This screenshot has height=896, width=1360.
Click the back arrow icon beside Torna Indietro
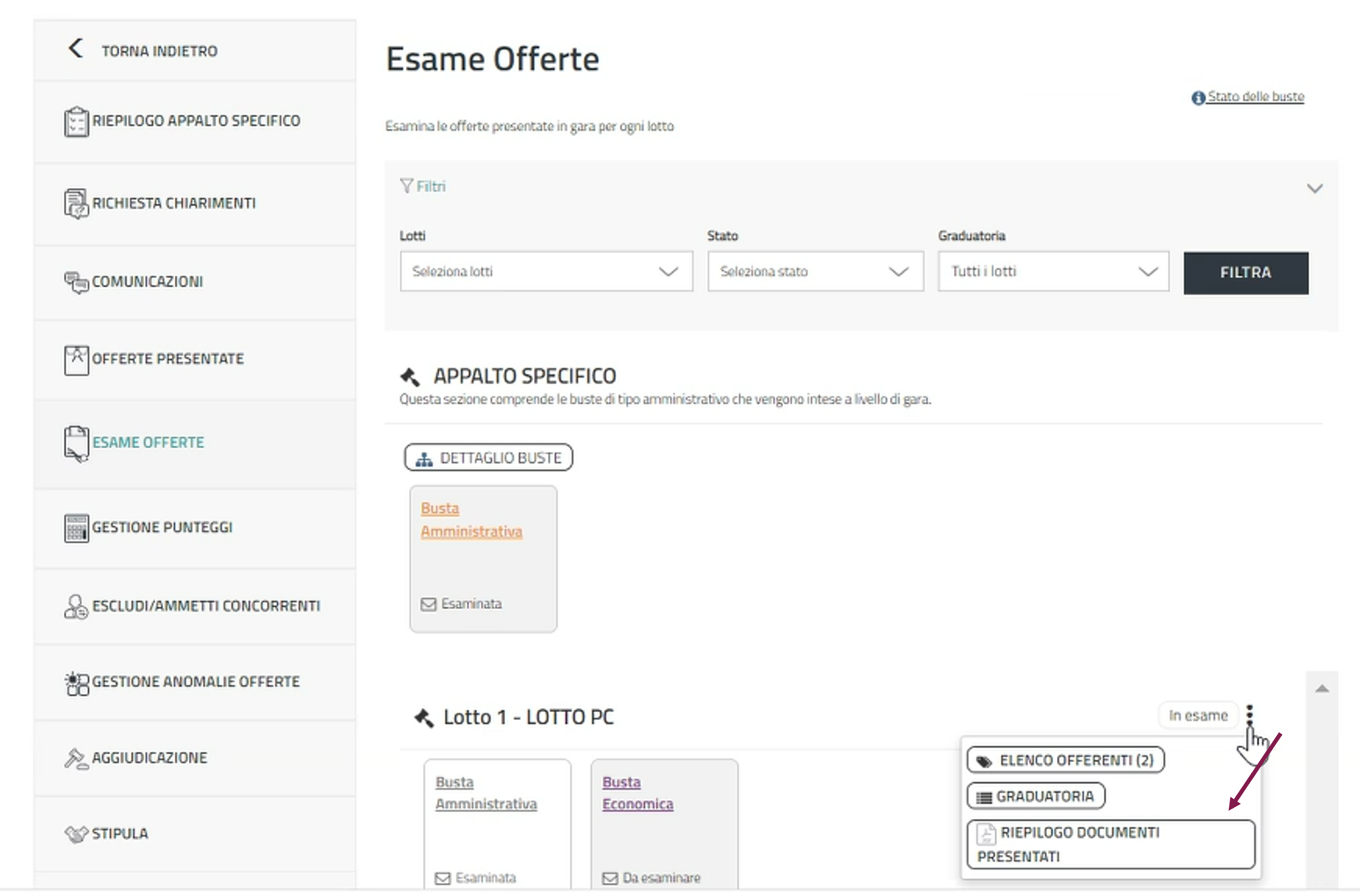(x=75, y=49)
